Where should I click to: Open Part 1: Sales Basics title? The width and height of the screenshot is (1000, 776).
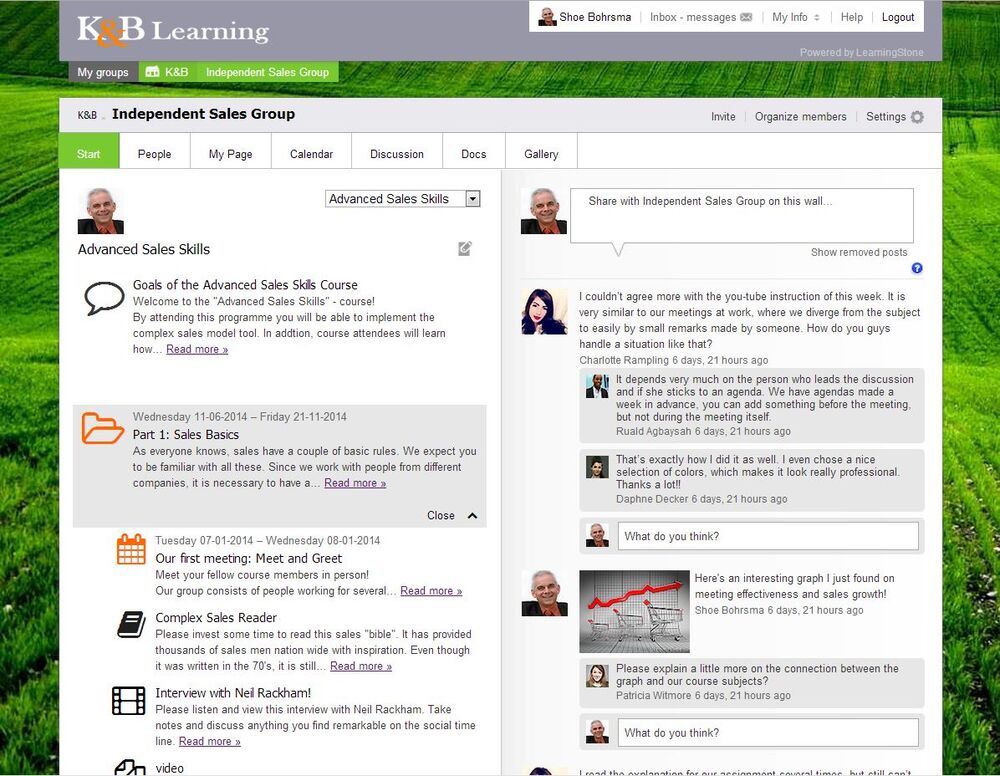pyautogui.click(x=186, y=434)
